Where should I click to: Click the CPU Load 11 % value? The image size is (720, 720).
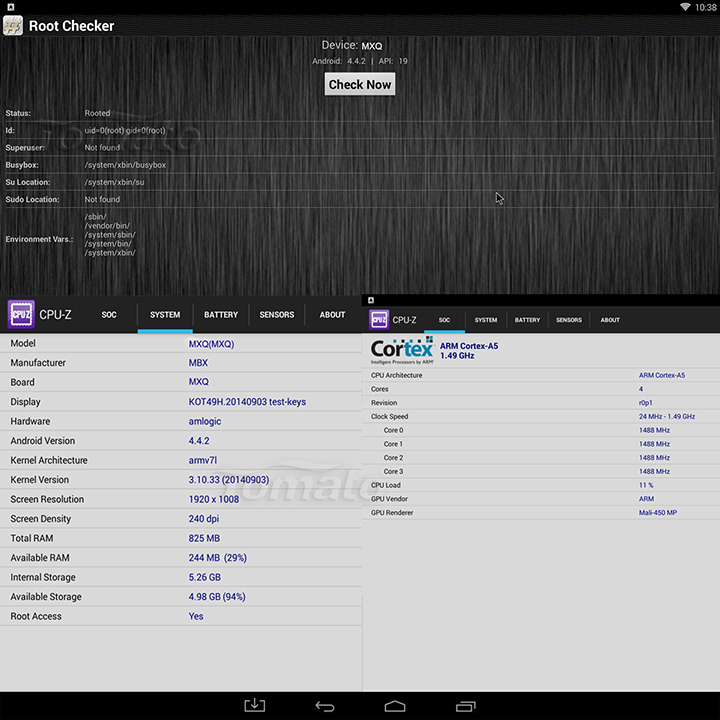pos(646,485)
